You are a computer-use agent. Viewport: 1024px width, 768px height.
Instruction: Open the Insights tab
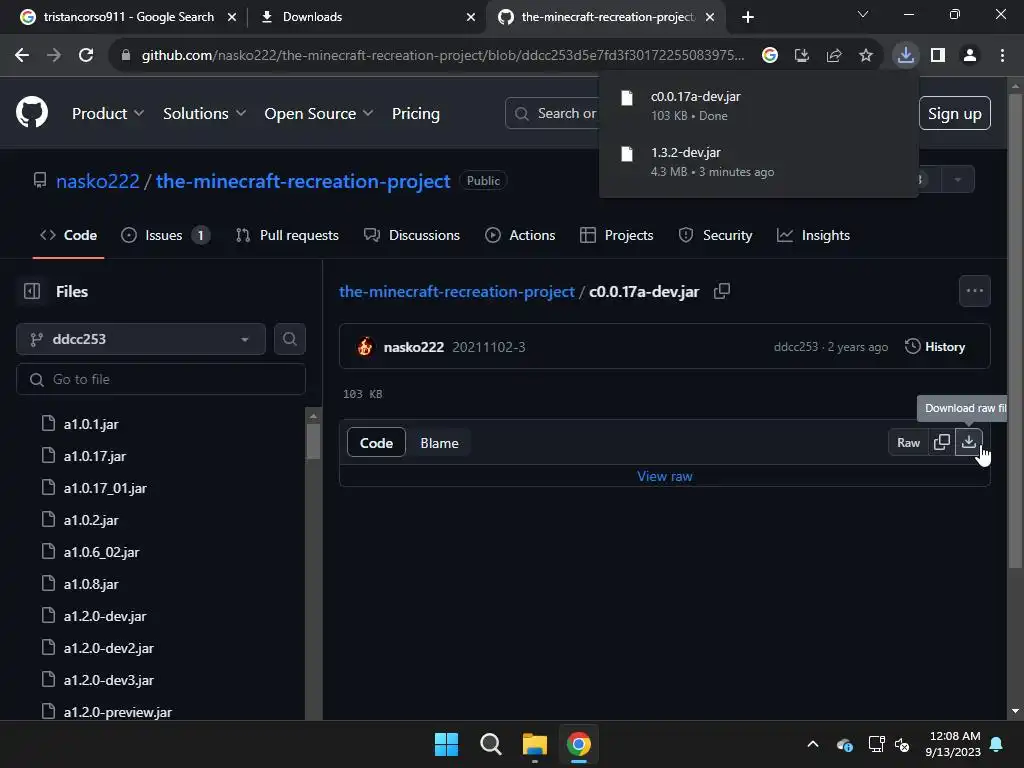[814, 235]
